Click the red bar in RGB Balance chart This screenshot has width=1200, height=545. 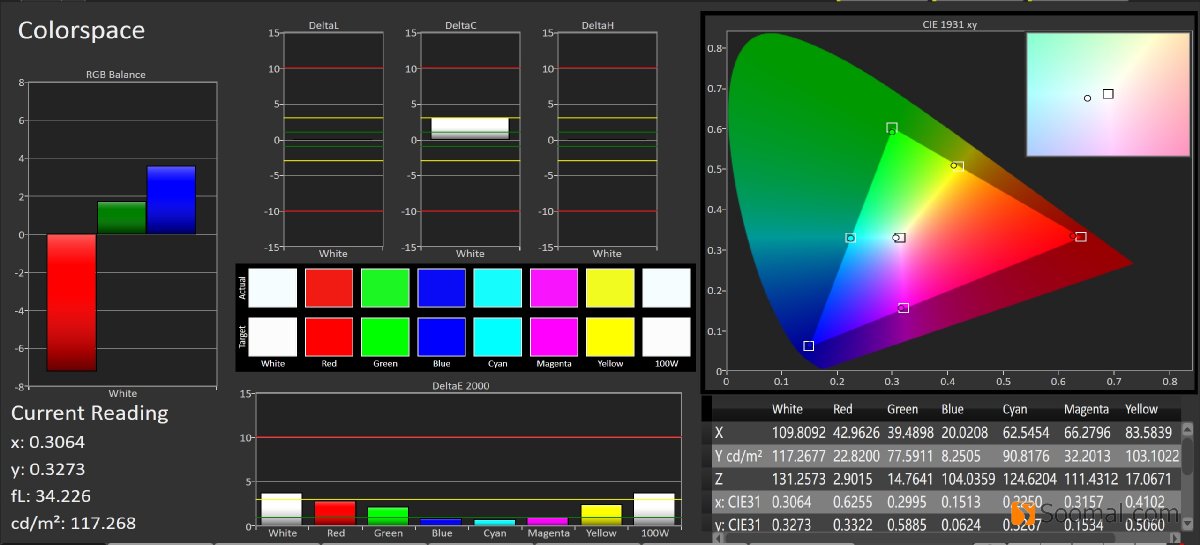71,302
